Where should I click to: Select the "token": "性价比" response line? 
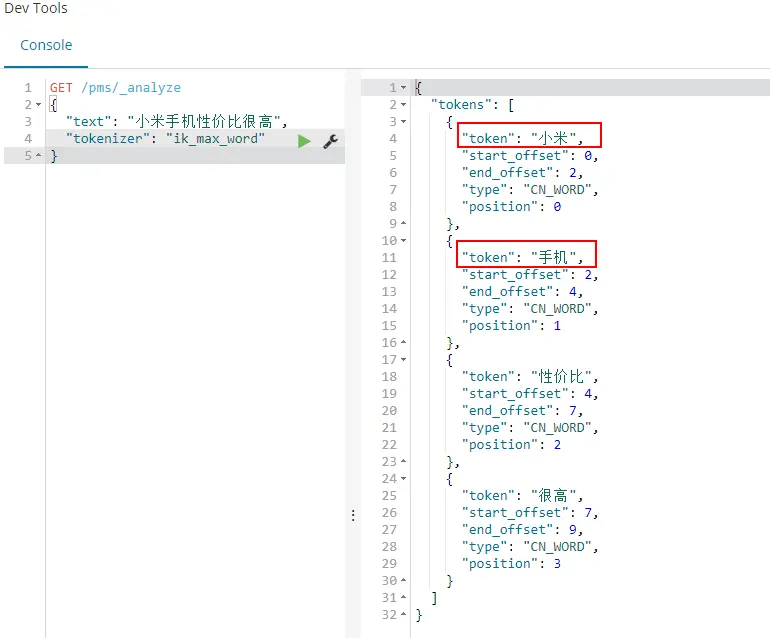(530, 377)
